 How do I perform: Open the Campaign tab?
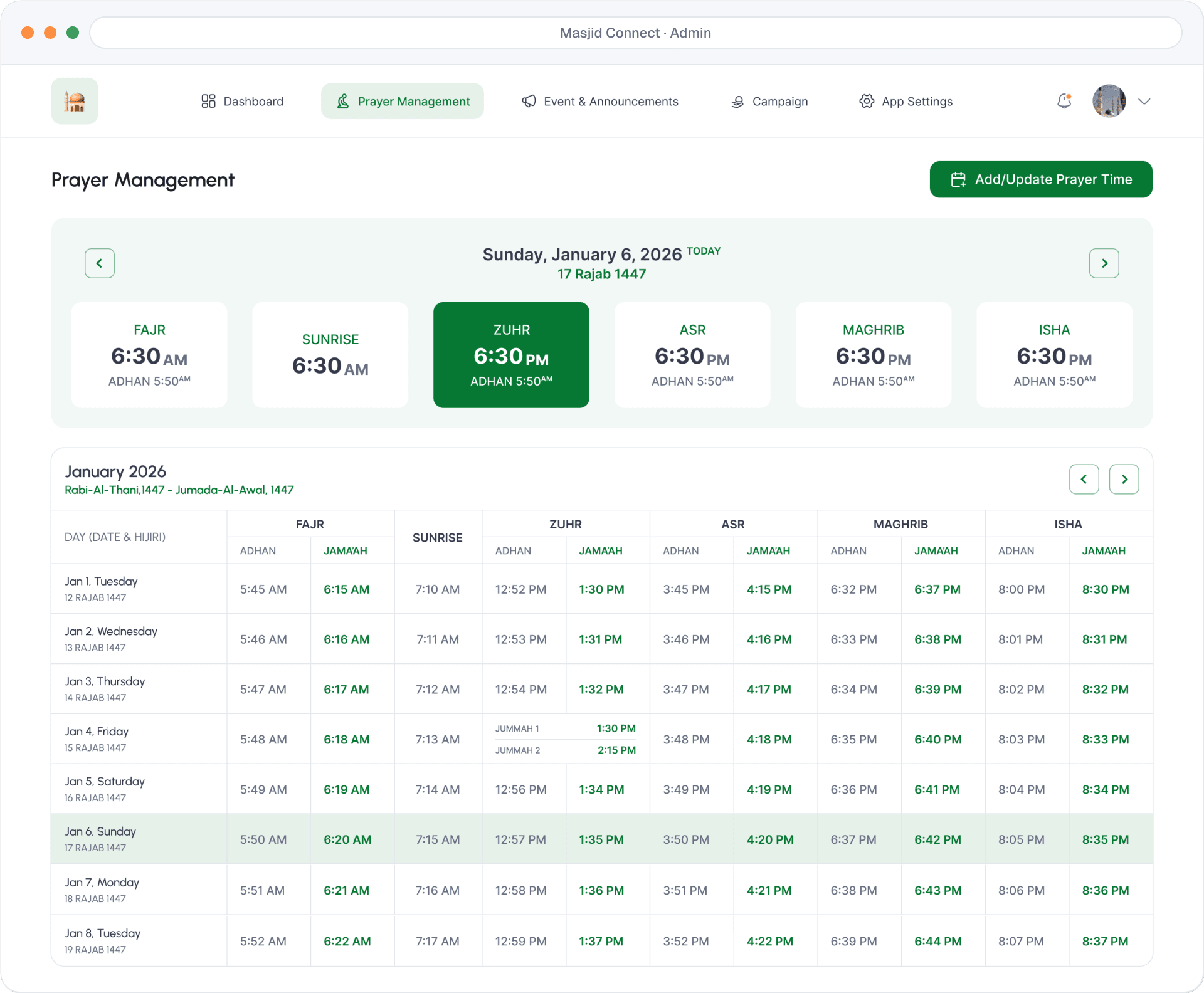pos(769,101)
